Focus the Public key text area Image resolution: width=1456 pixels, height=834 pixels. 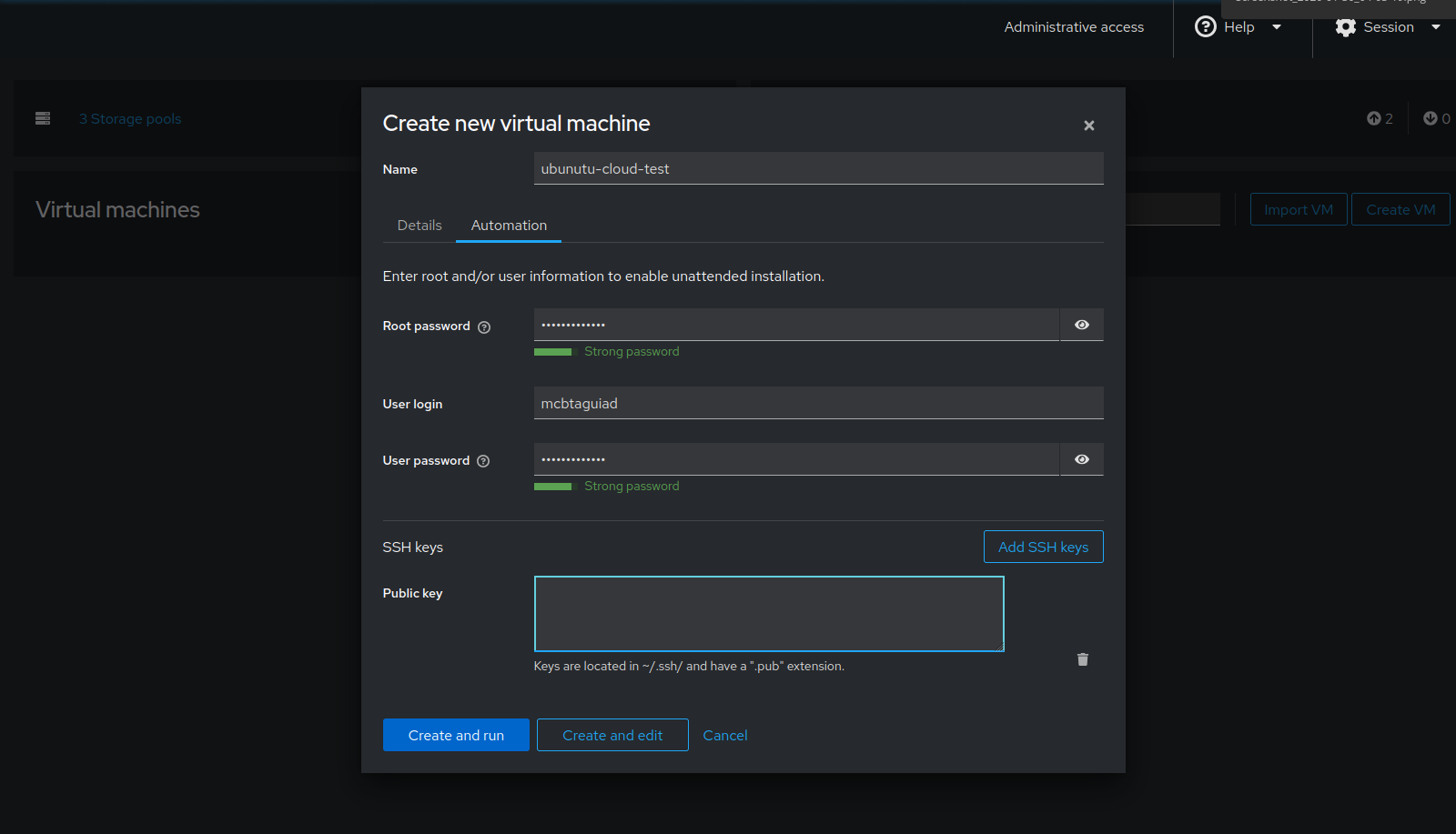(769, 614)
